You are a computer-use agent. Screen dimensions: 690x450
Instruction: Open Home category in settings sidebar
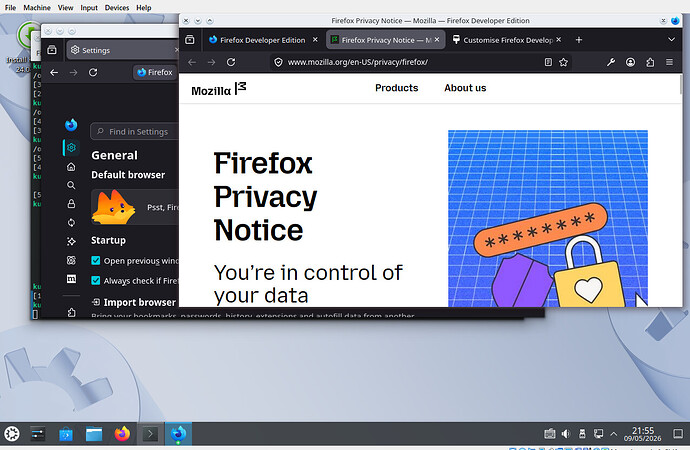(x=71, y=167)
